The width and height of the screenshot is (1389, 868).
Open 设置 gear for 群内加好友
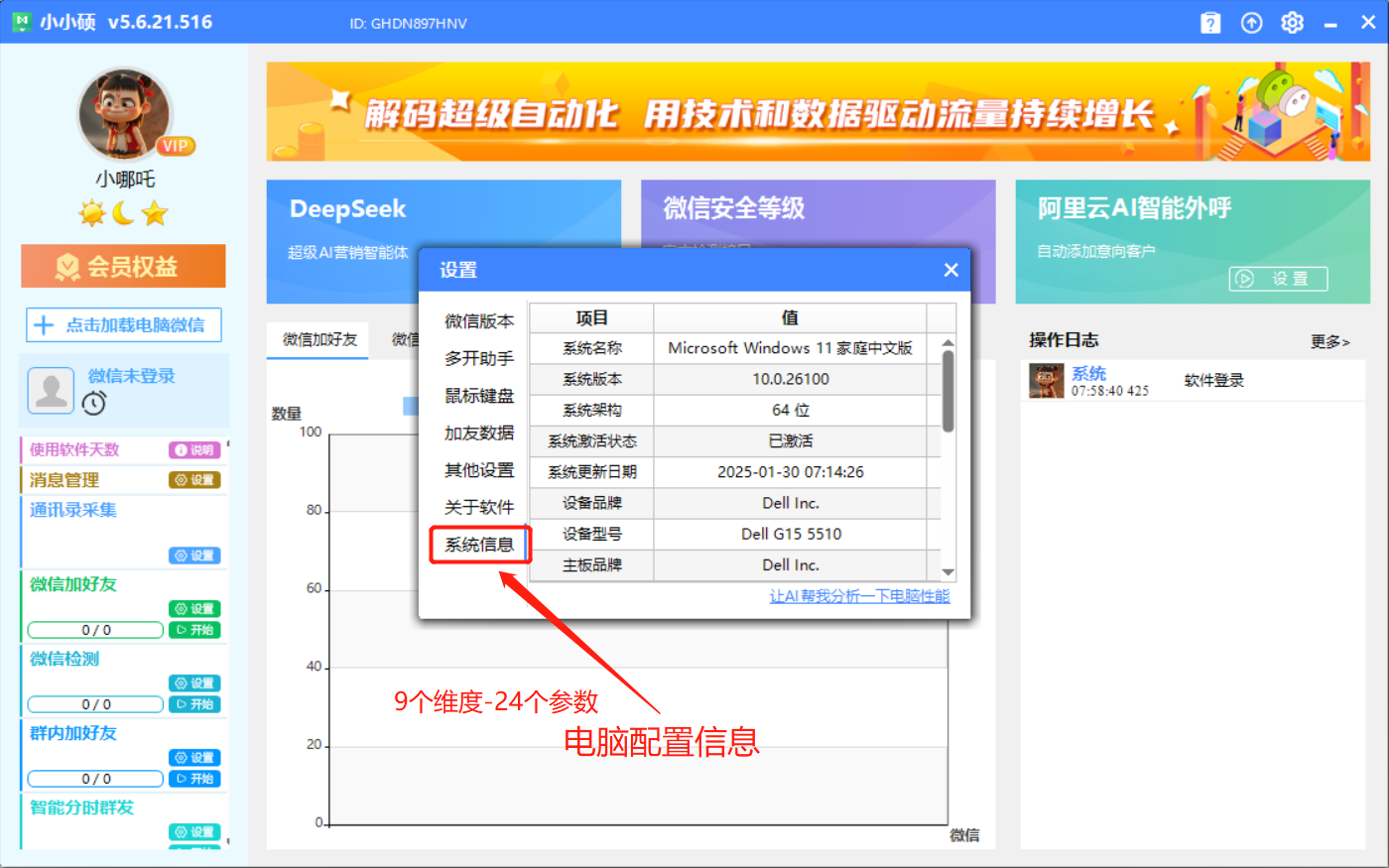click(x=194, y=758)
